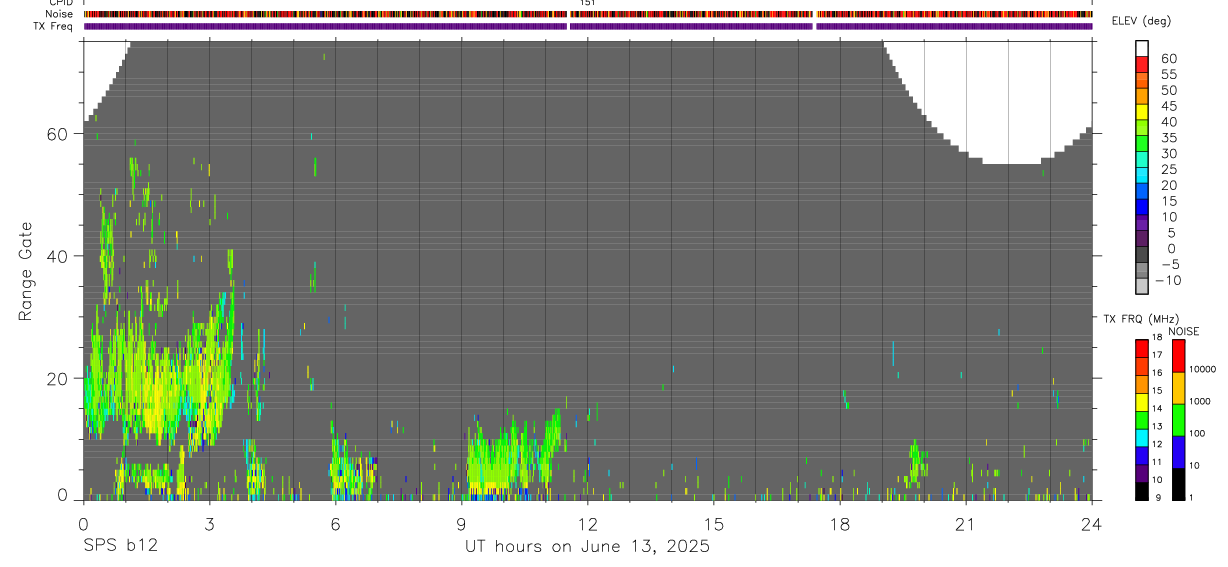1228x567 pixels.
Task: Click the 'Noise' row label at top left
Action: [x=60, y=14]
